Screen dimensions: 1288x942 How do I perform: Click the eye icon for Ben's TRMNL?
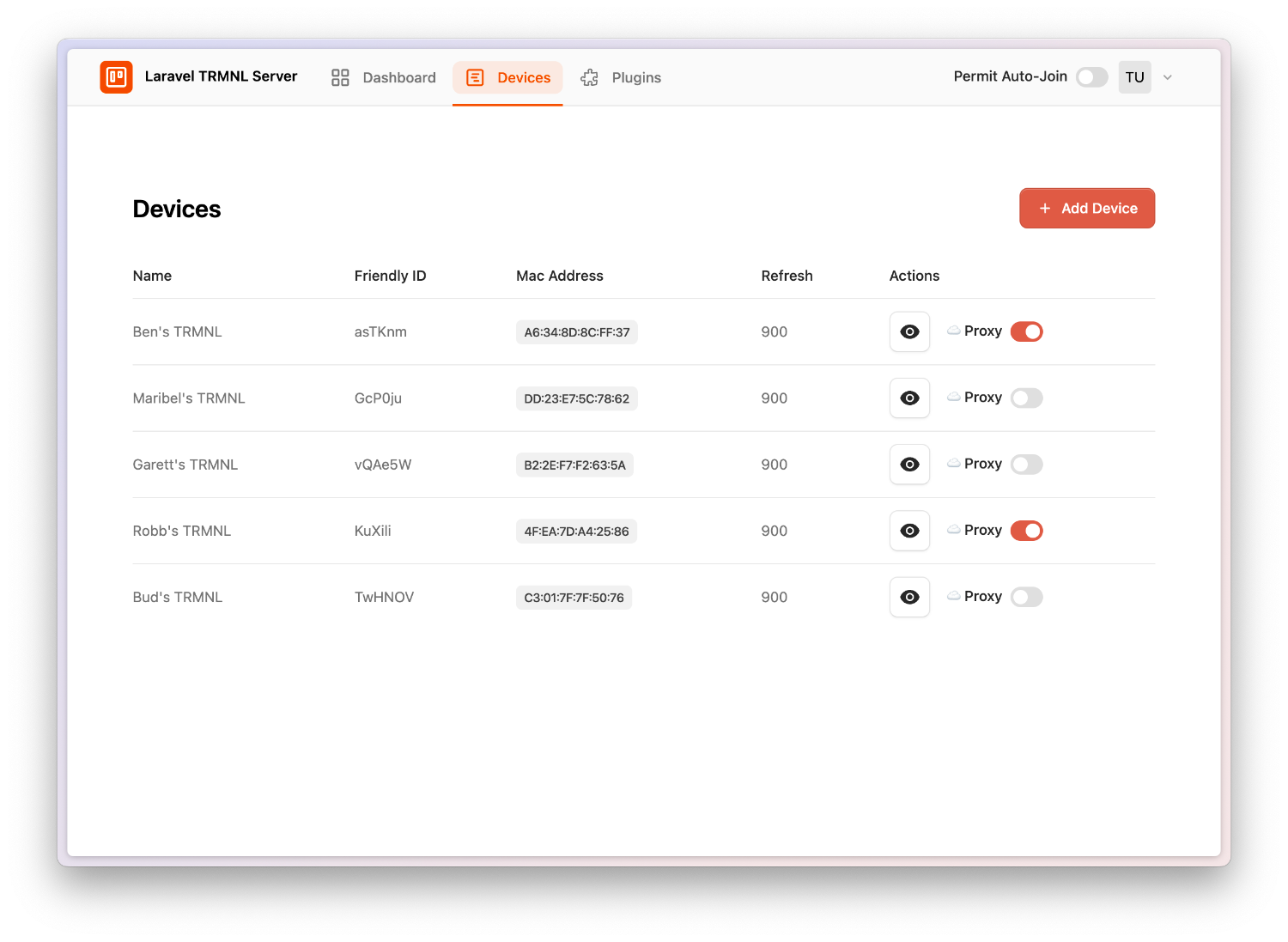click(x=909, y=331)
